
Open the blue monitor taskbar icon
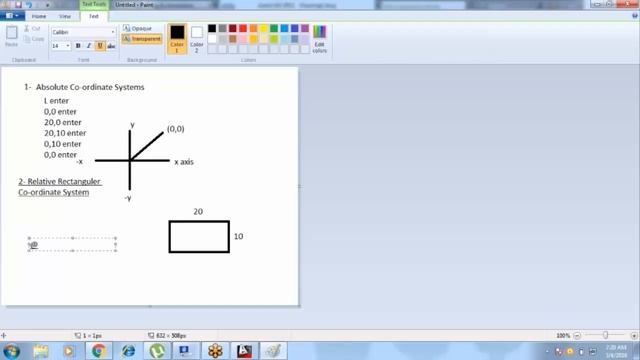pyautogui.click(x=186, y=351)
